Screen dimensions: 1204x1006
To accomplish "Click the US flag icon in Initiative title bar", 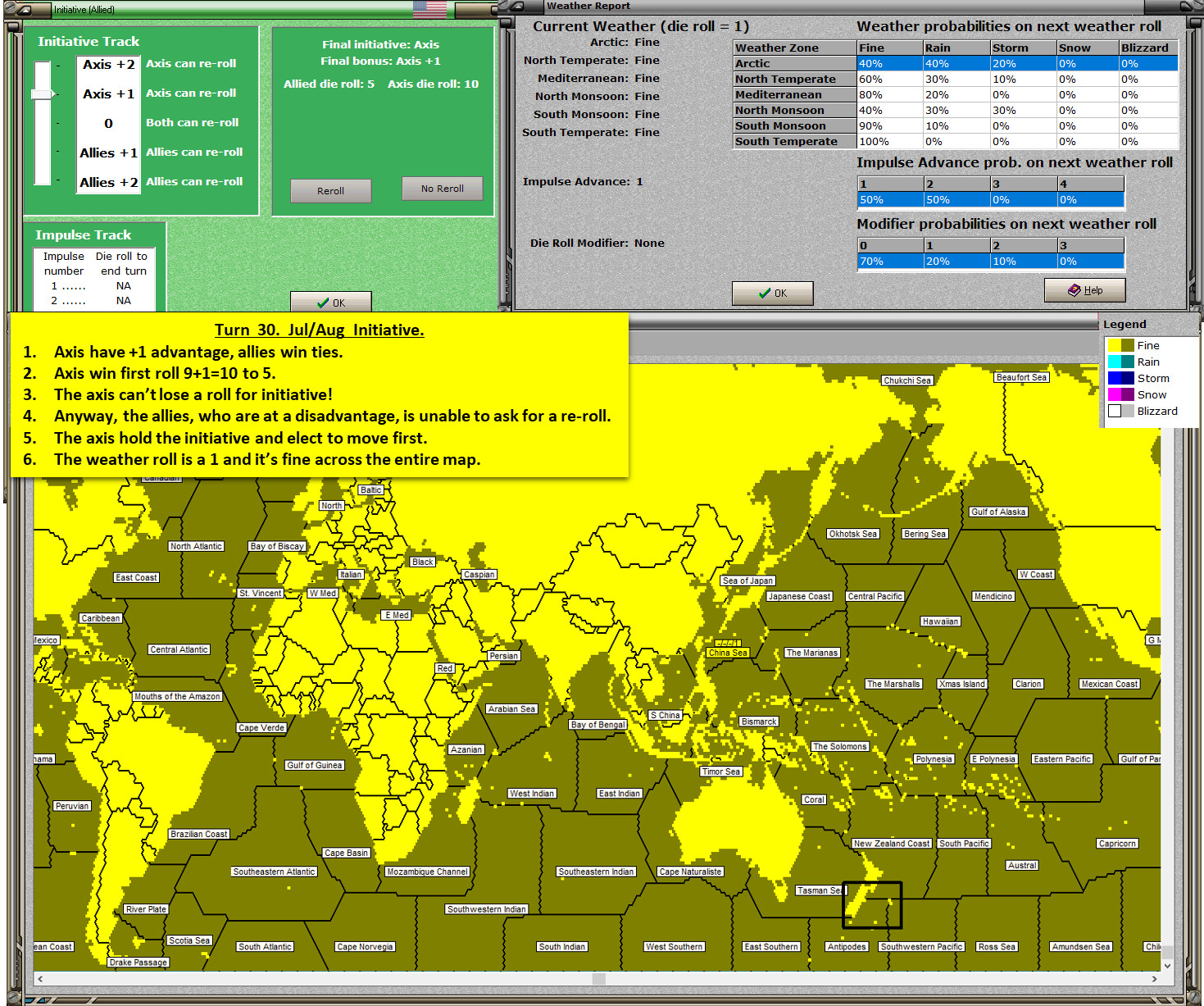I will (430, 9).
